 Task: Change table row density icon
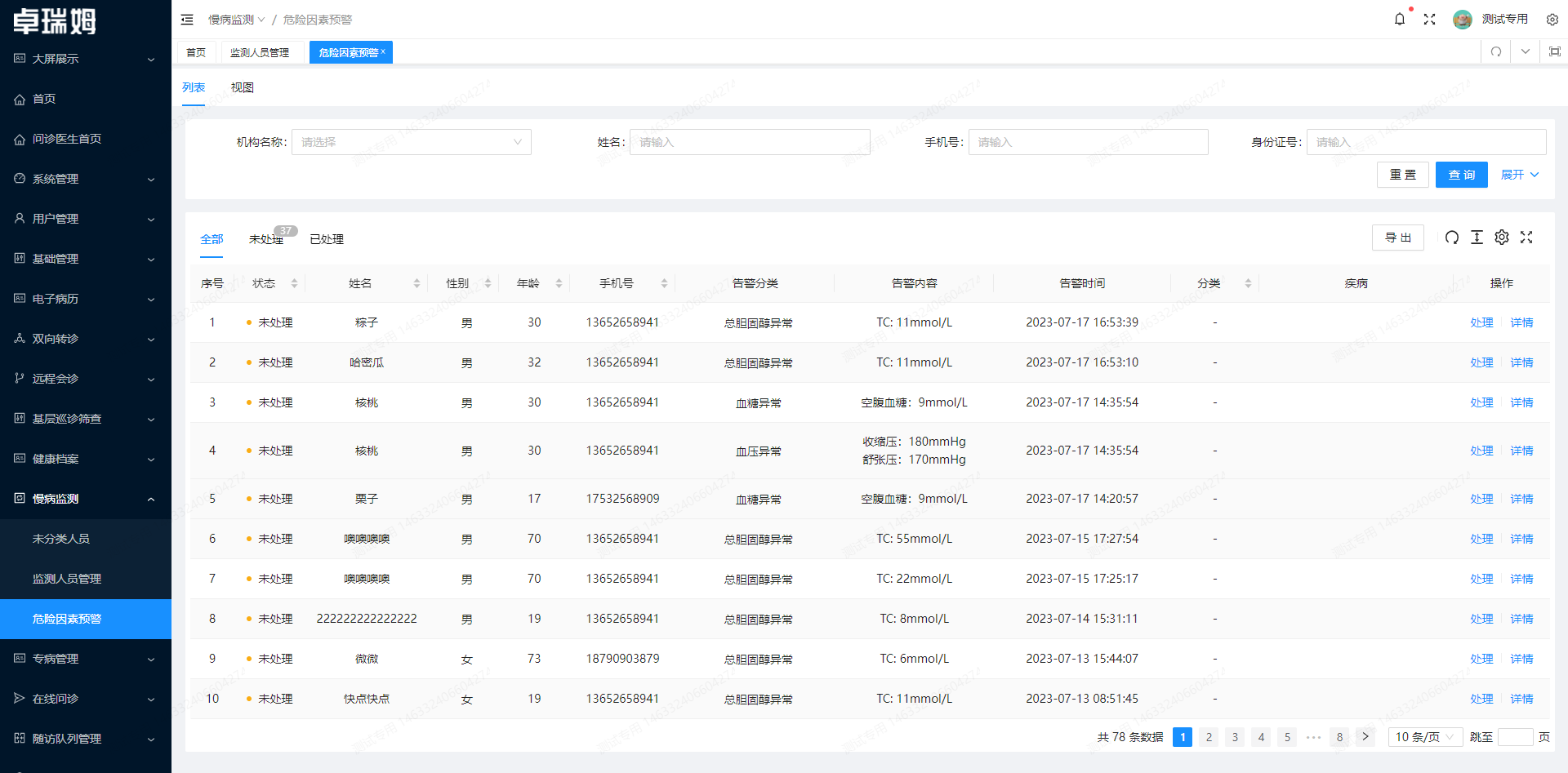pos(1477,238)
